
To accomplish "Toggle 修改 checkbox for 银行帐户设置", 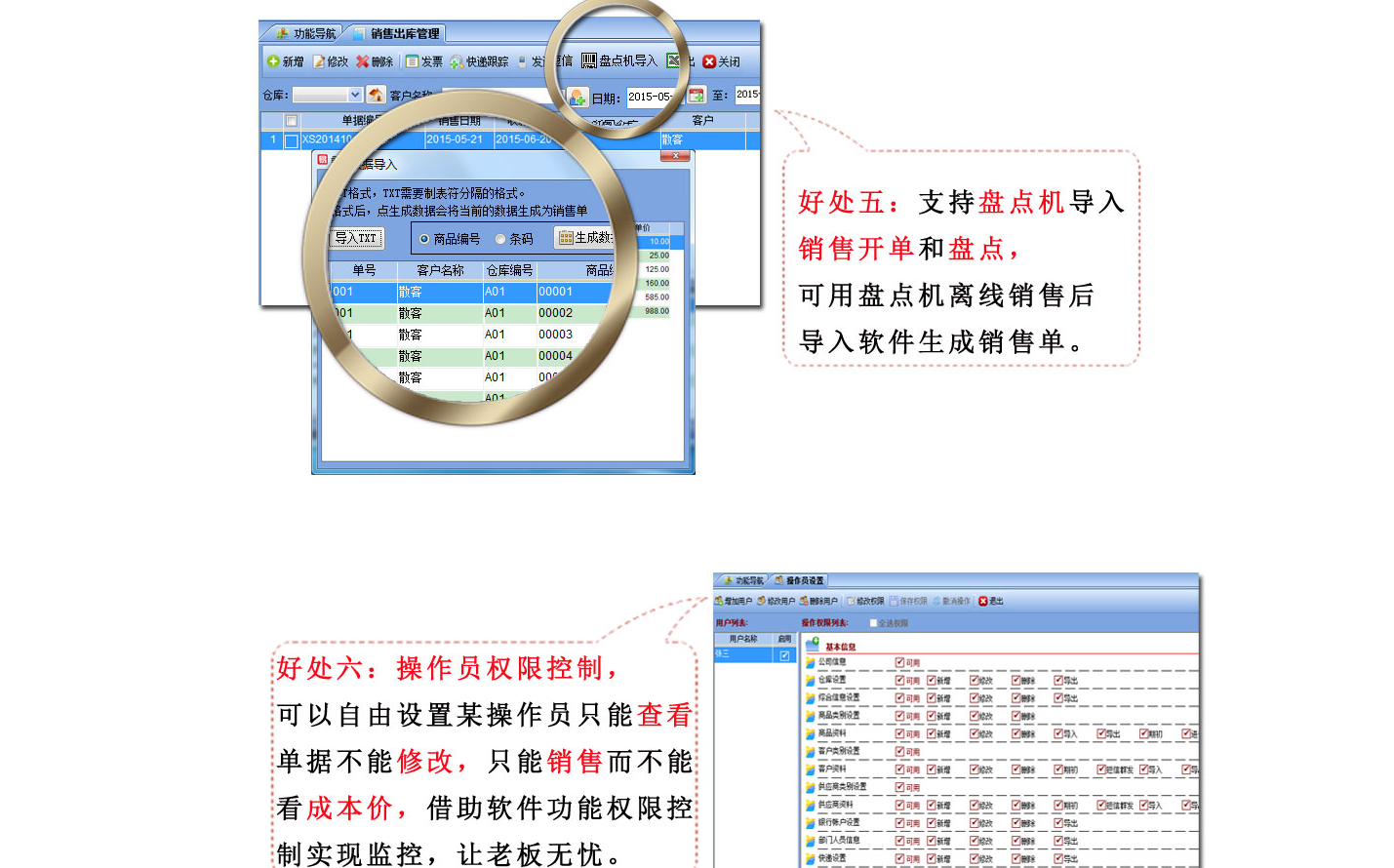I will [x=974, y=822].
